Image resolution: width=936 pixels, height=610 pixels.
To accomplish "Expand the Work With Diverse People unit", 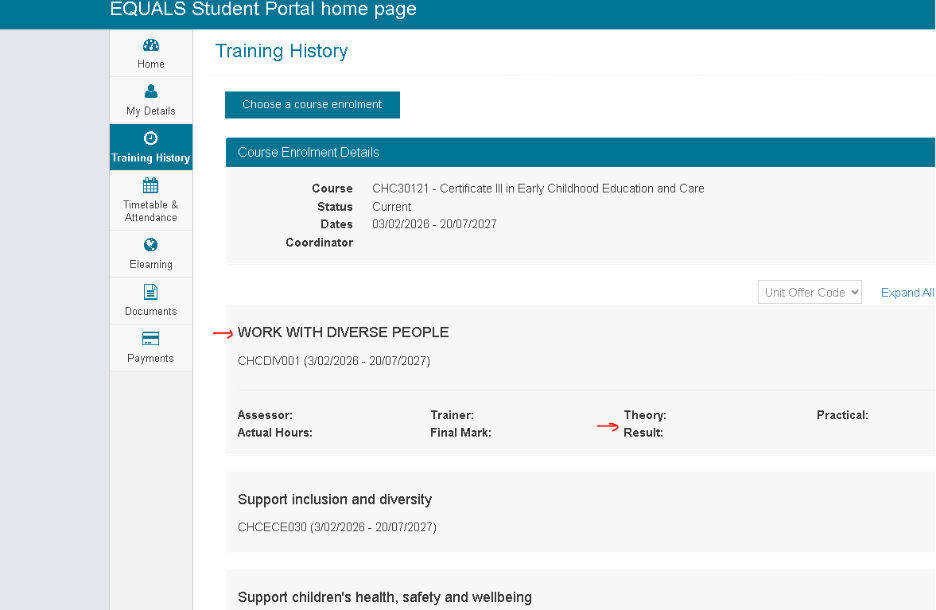I will tap(343, 332).
